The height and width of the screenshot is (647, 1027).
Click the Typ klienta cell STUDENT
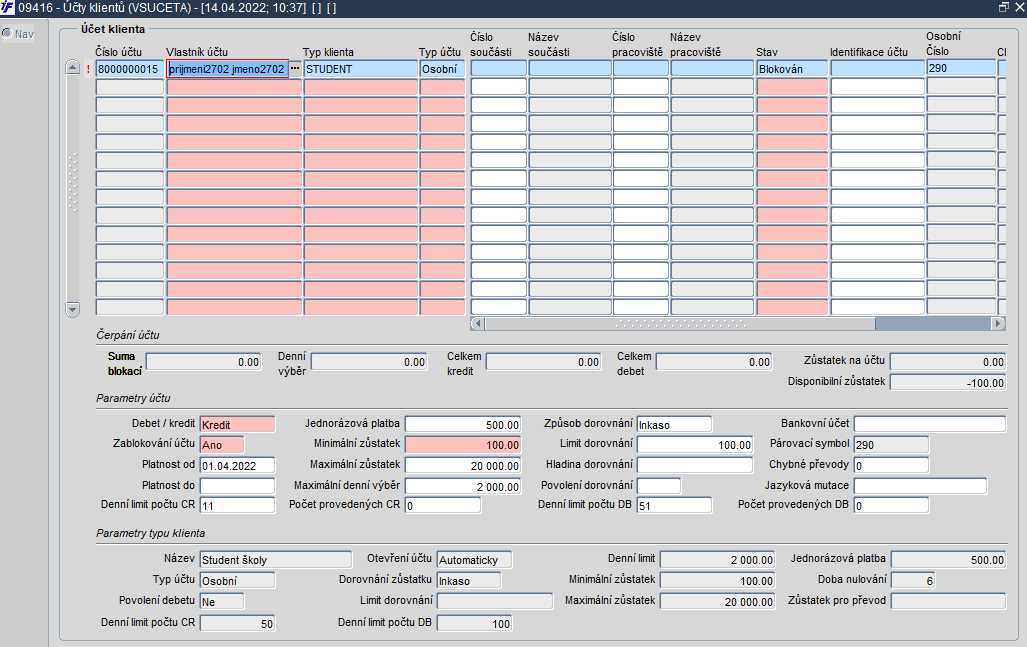pos(360,69)
